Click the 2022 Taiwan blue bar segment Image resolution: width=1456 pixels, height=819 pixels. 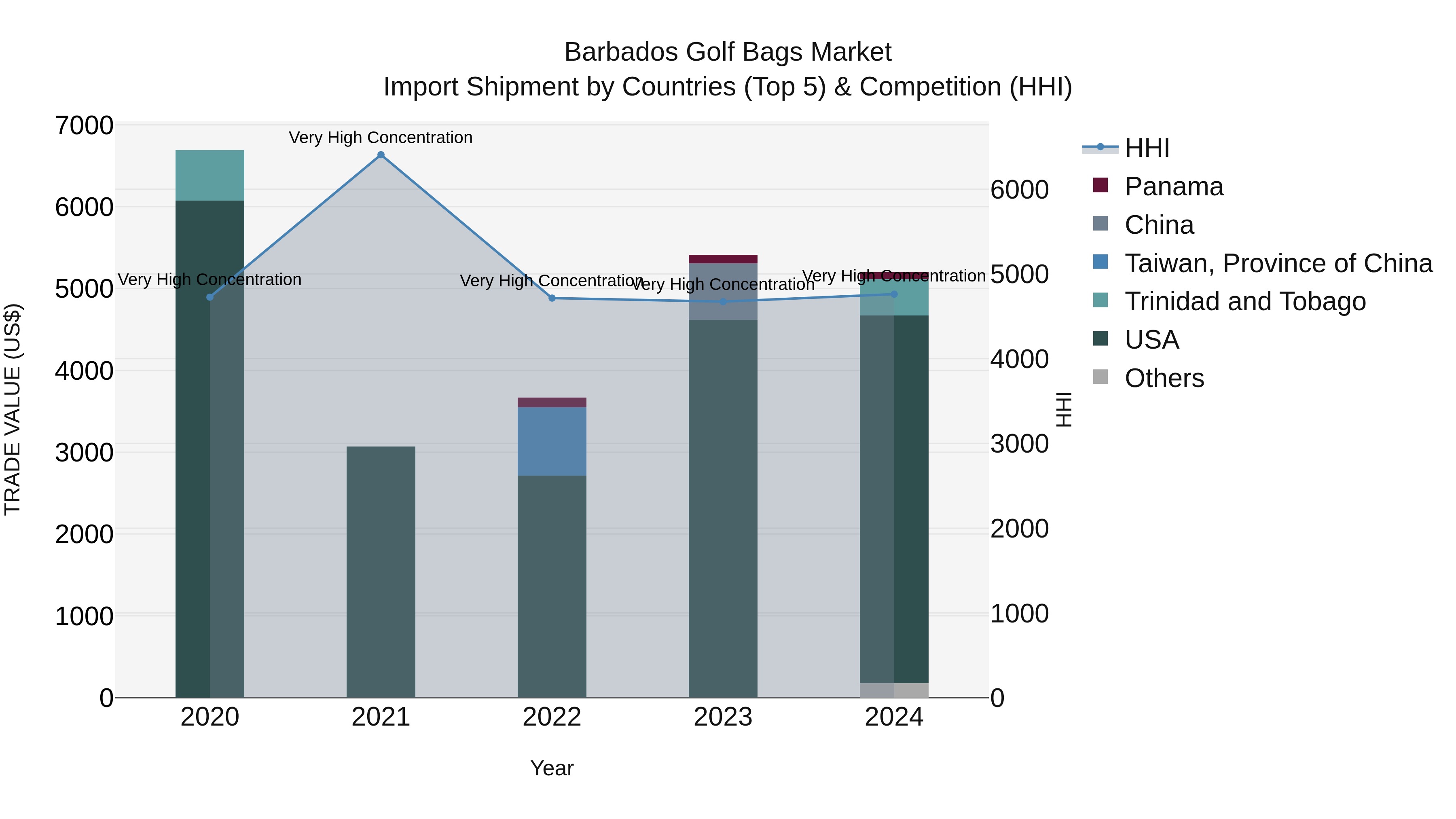(552, 441)
